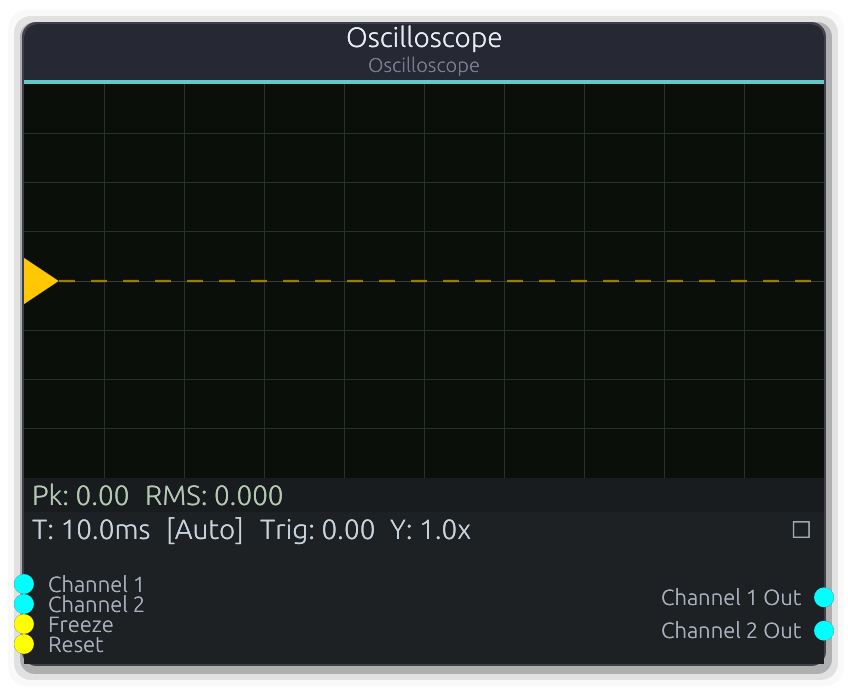Click the Oscilloscope subtitle text
This screenshot has height=688, width=848.
coord(423,66)
